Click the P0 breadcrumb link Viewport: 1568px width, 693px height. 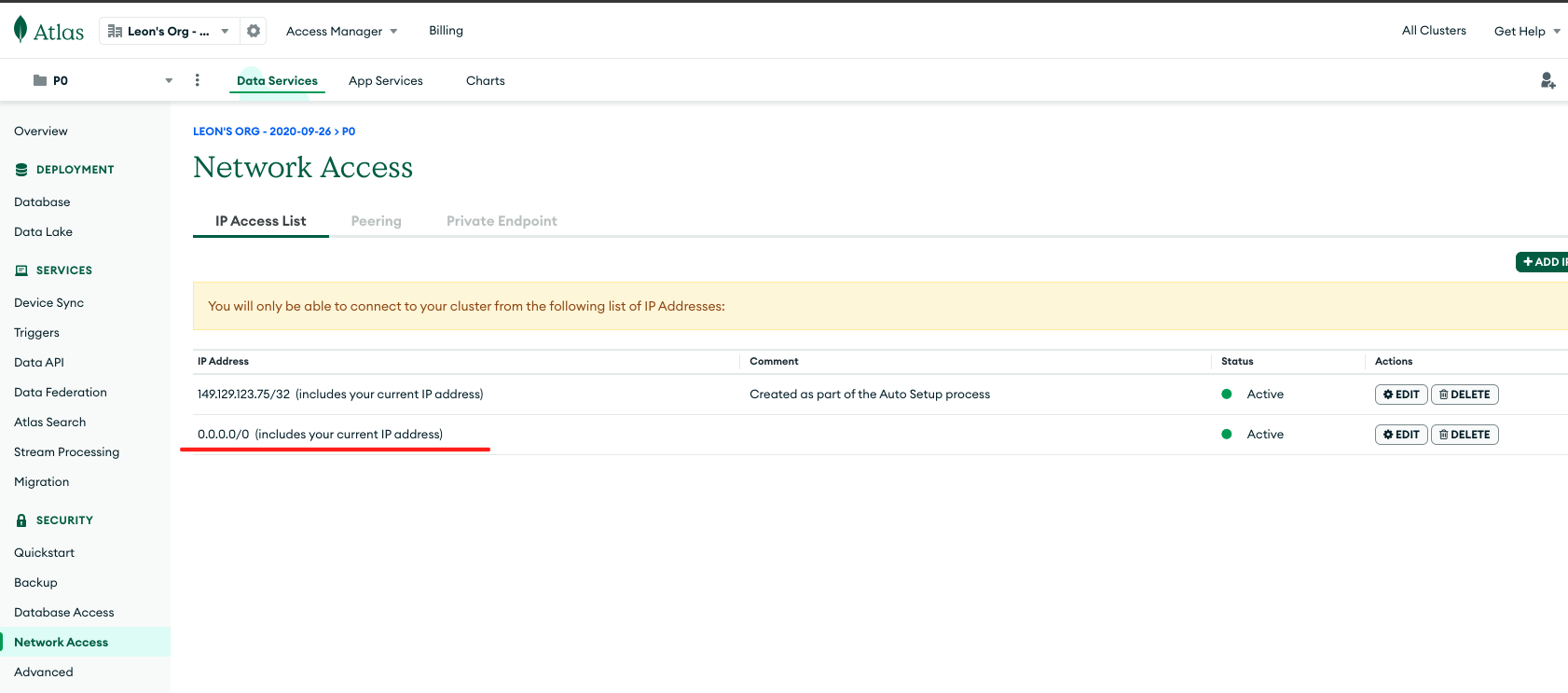pos(349,132)
